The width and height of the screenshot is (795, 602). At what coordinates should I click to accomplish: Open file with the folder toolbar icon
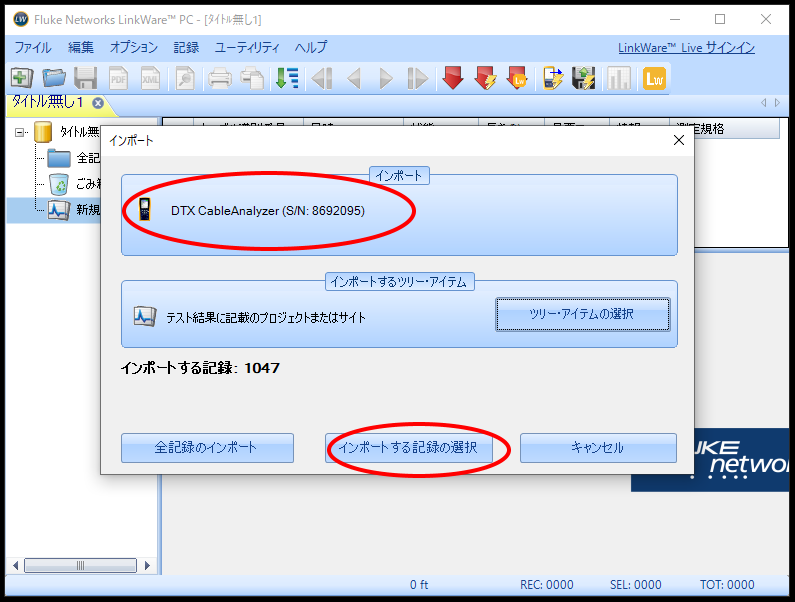click(x=54, y=78)
